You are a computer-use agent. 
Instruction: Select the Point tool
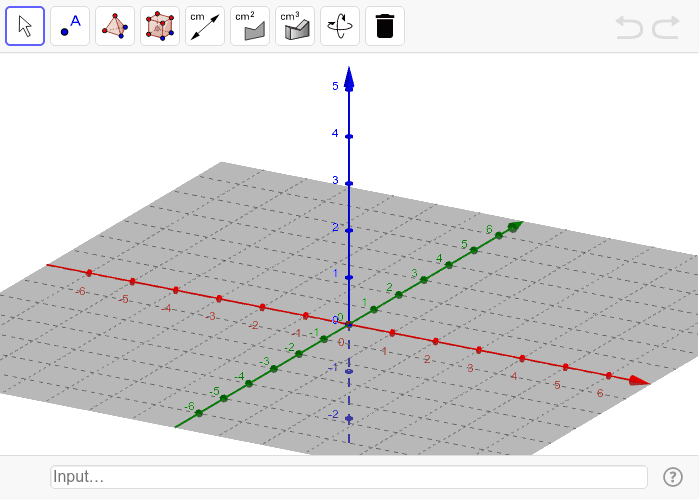click(x=70, y=26)
